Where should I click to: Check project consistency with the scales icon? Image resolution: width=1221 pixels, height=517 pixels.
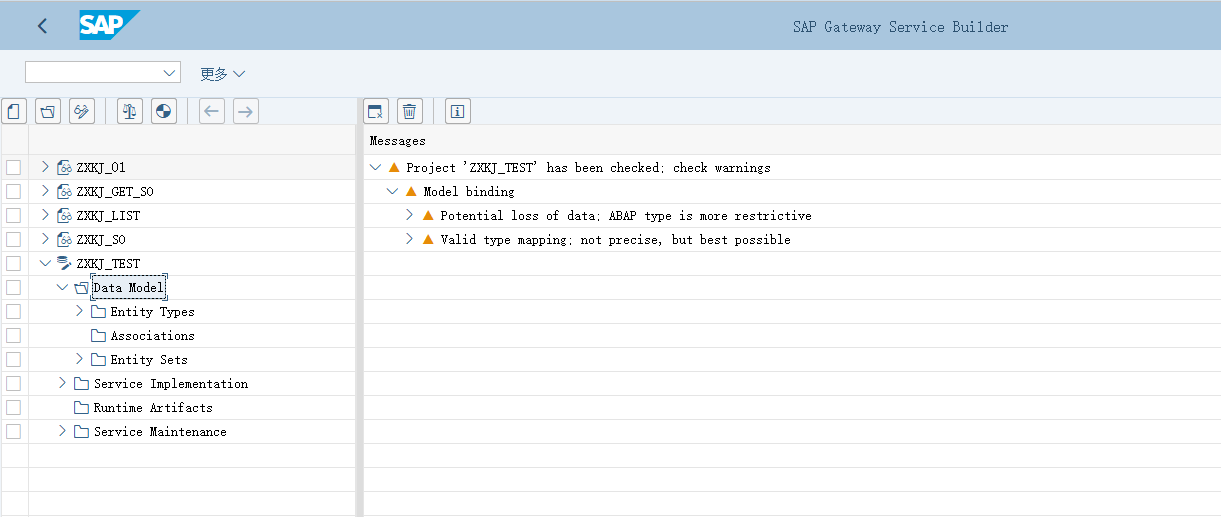pos(130,111)
